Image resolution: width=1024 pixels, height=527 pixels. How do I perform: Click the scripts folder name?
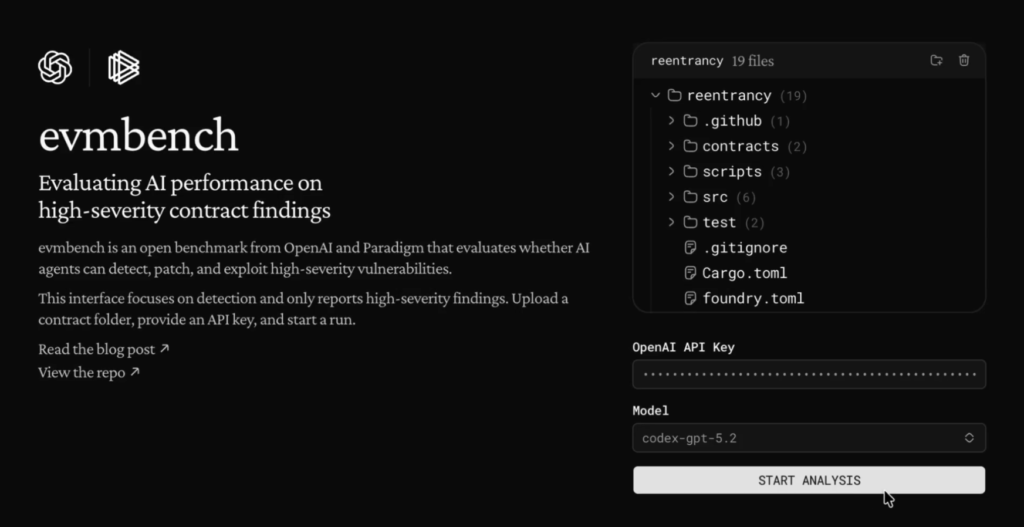point(732,172)
